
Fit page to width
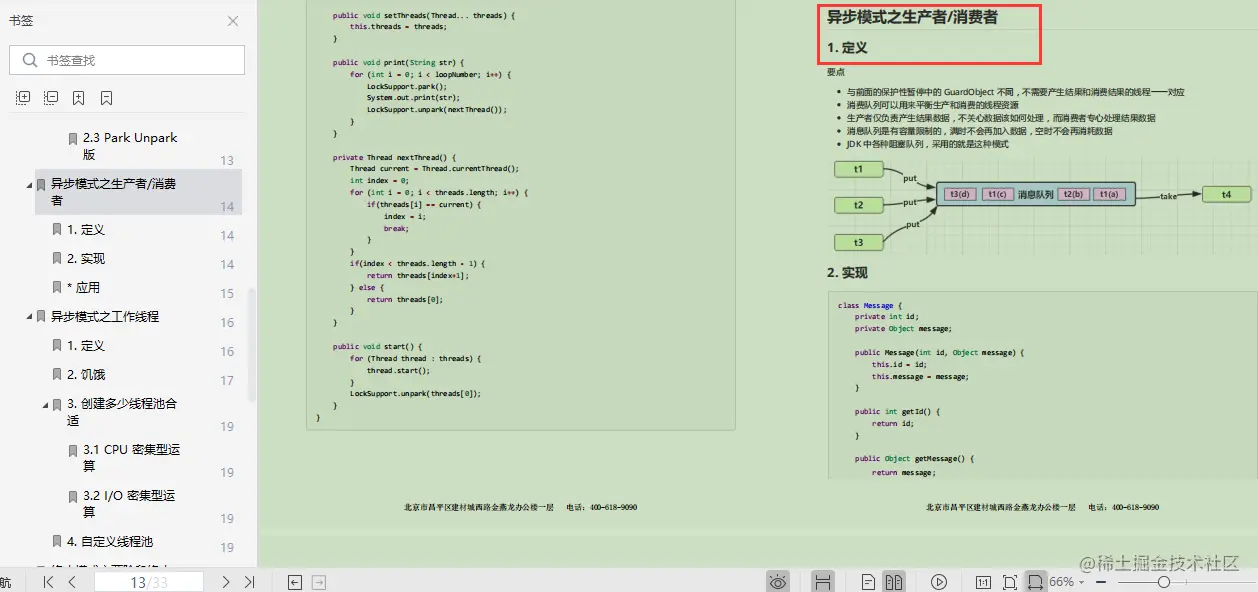(1036, 582)
